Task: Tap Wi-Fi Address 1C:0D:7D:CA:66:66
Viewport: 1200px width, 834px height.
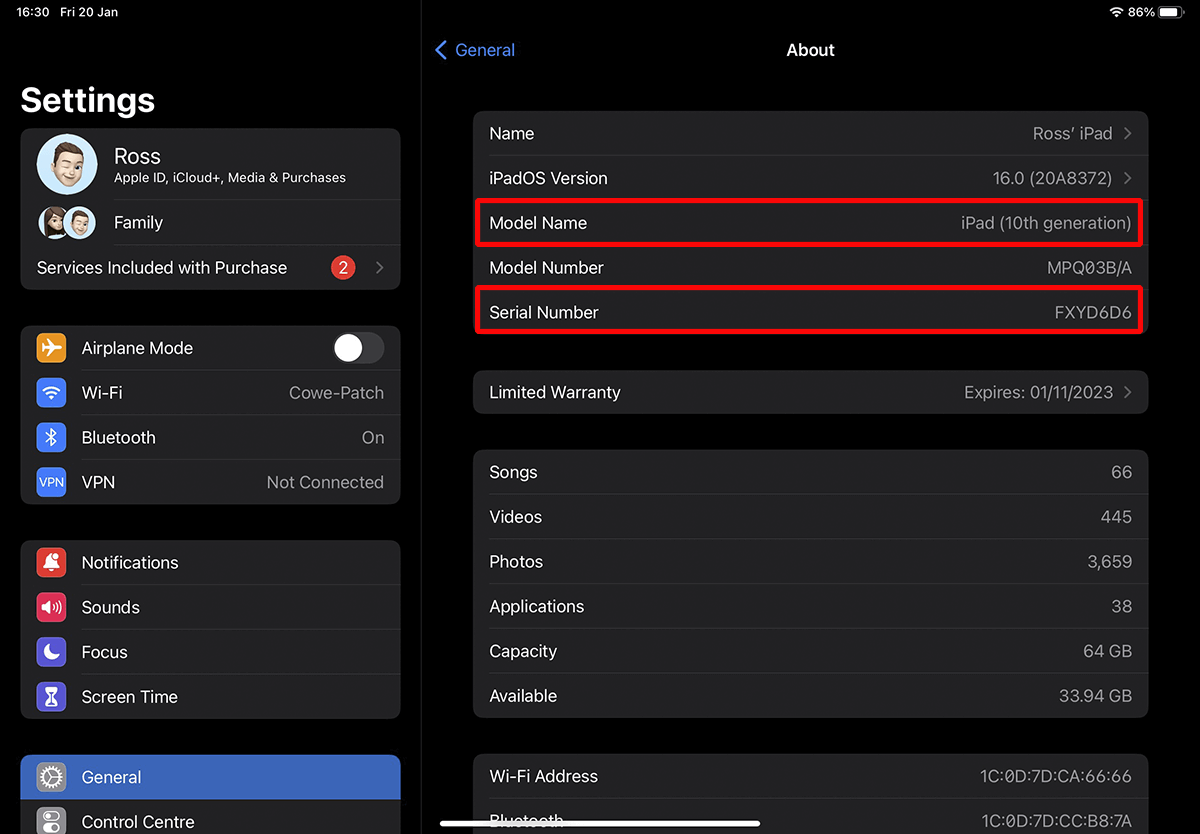Action: 1056,776
